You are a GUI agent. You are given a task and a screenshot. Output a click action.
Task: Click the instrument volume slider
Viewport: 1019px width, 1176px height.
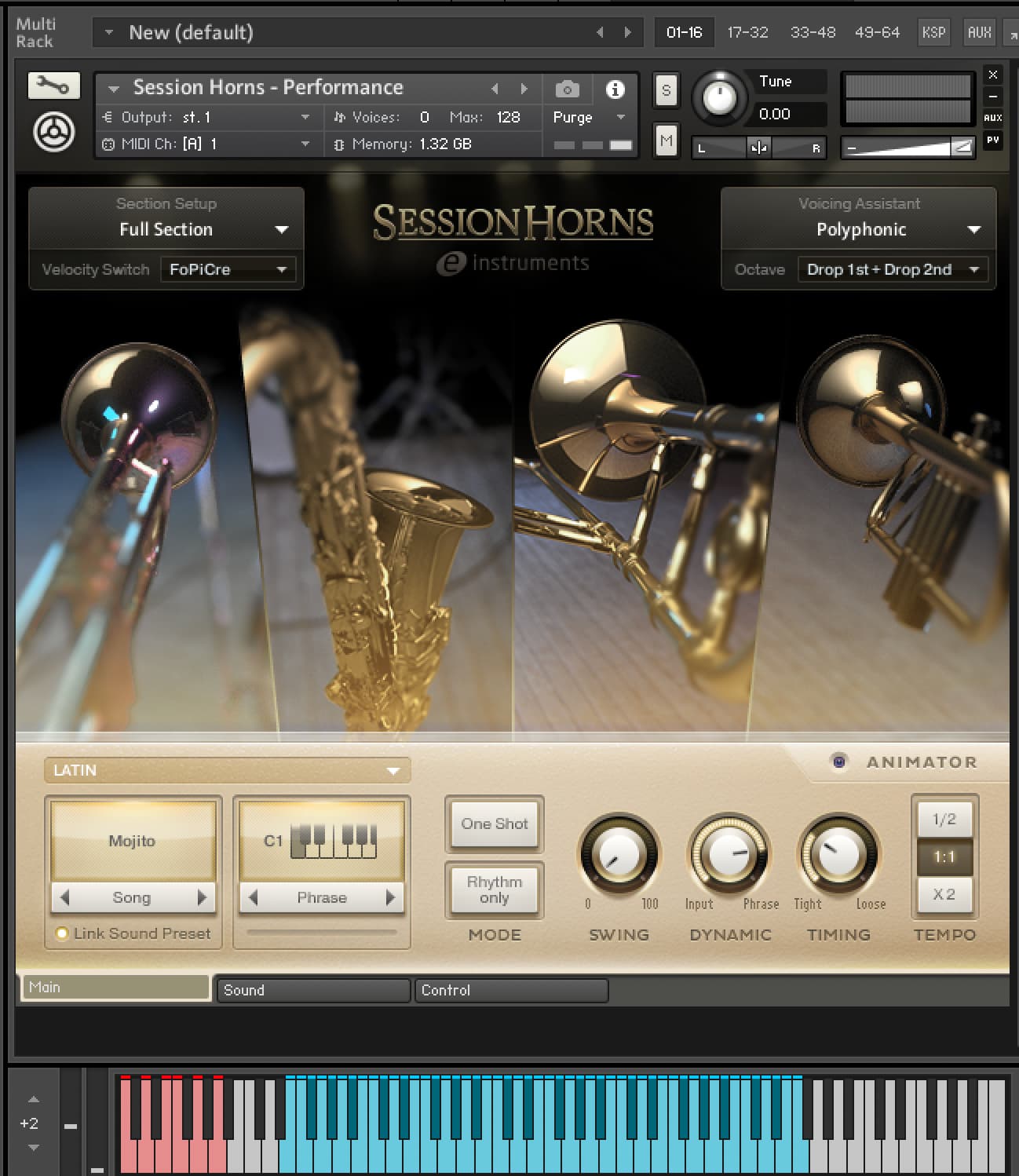tap(908, 148)
